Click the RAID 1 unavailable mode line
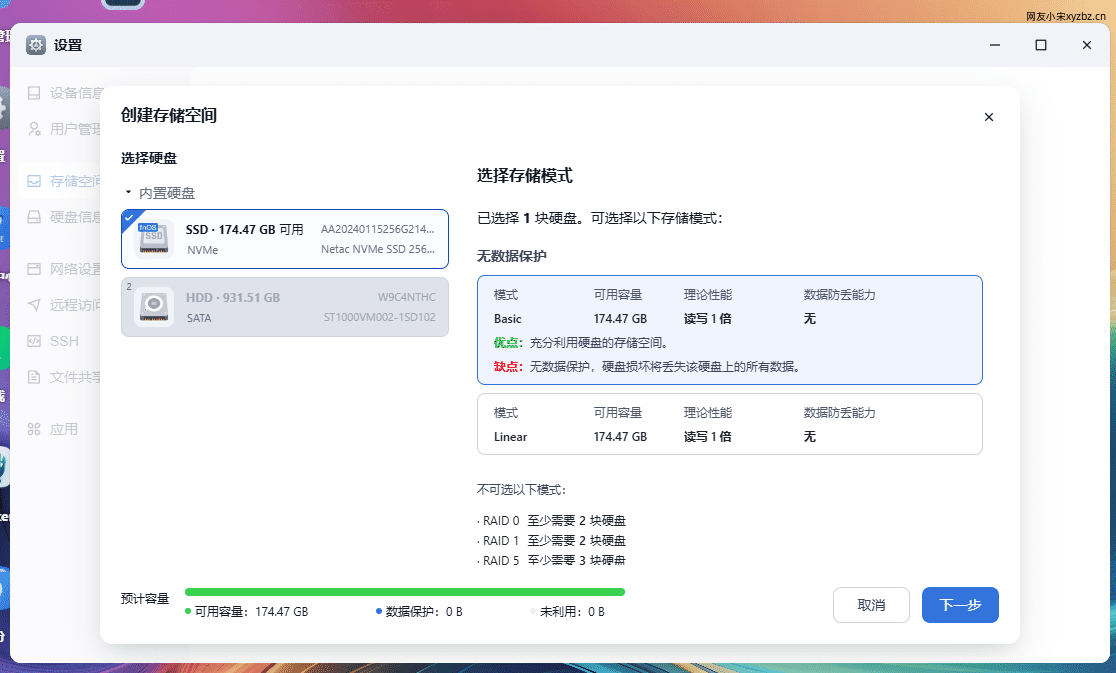 point(551,541)
